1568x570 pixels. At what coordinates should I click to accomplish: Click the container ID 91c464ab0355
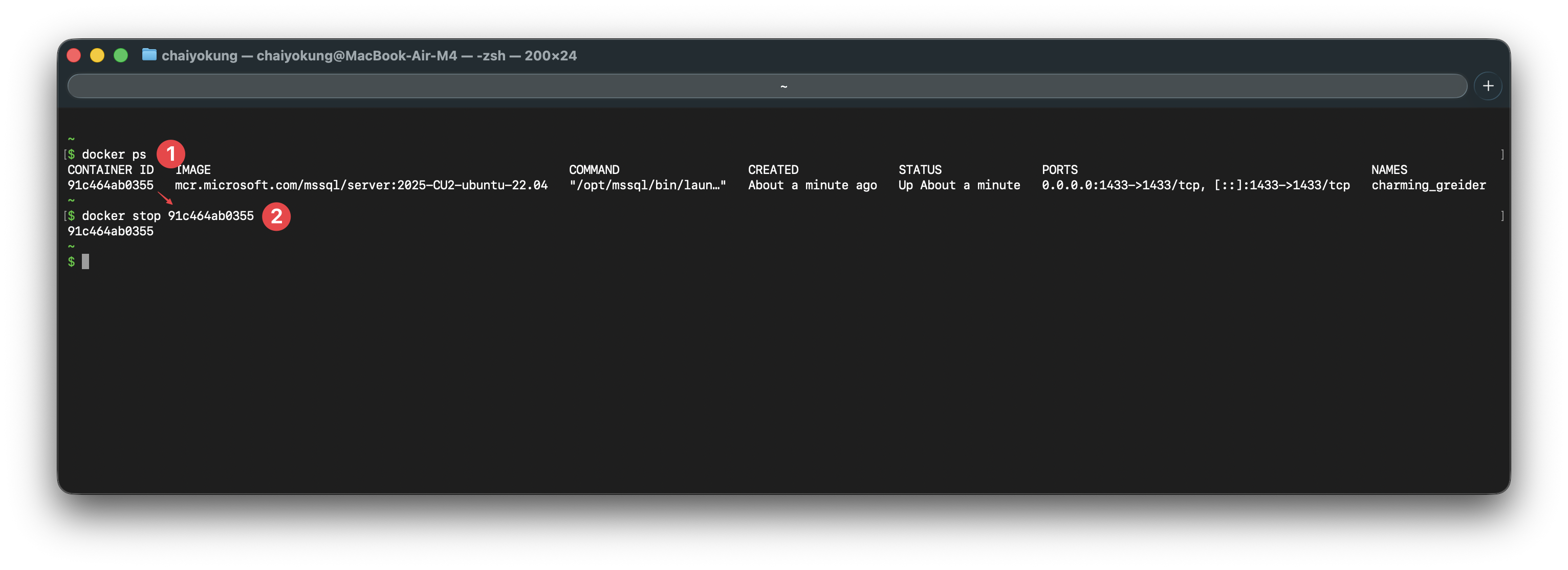(111, 185)
